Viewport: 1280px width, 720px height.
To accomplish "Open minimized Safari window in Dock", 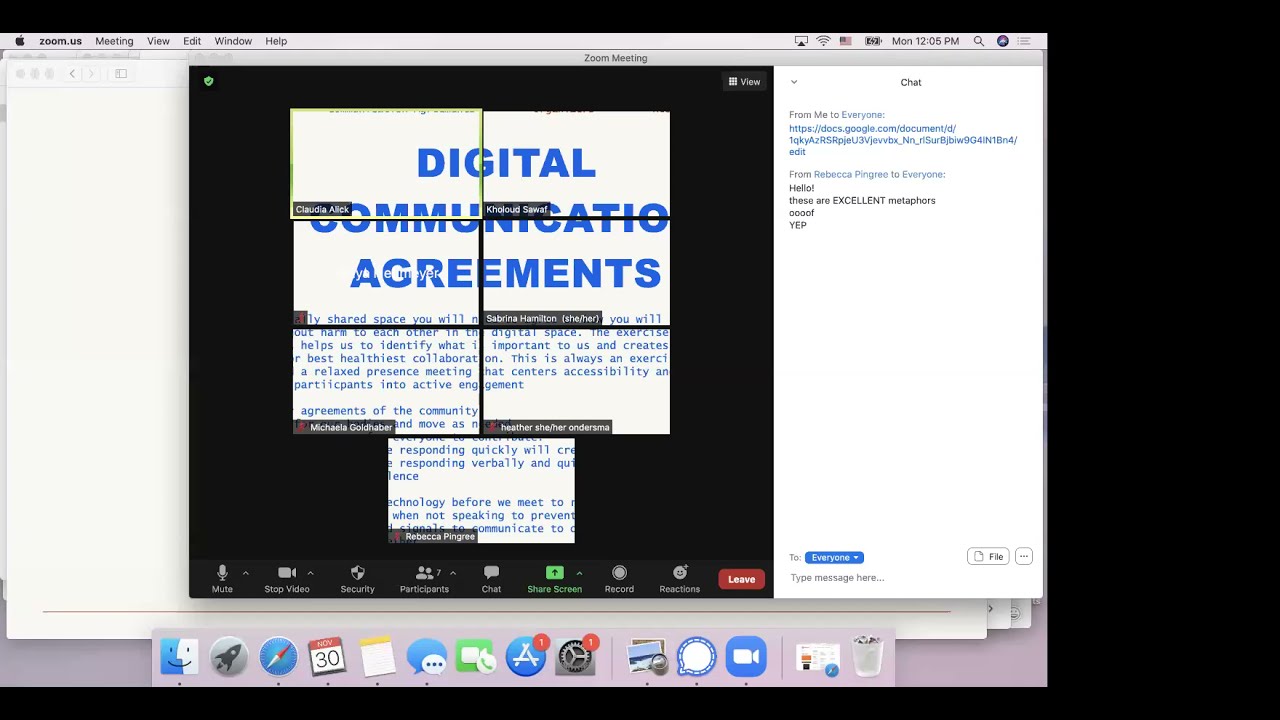I will click(x=818, y=657).
